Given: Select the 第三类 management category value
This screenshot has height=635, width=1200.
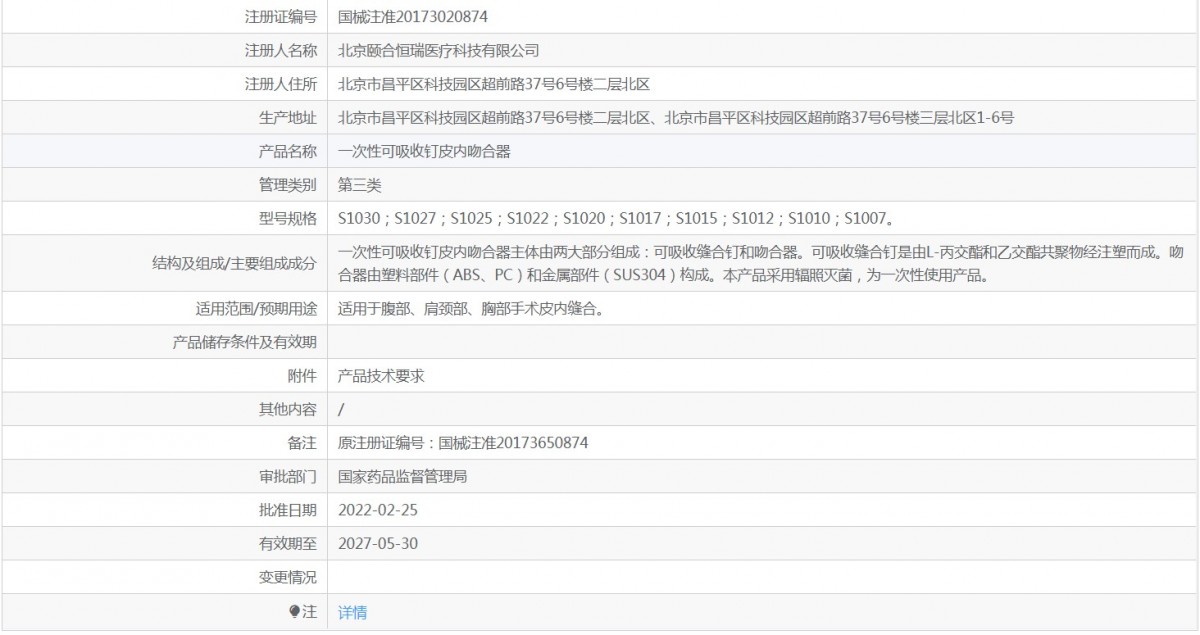Looking at the screenshot, I should [359, 185].
